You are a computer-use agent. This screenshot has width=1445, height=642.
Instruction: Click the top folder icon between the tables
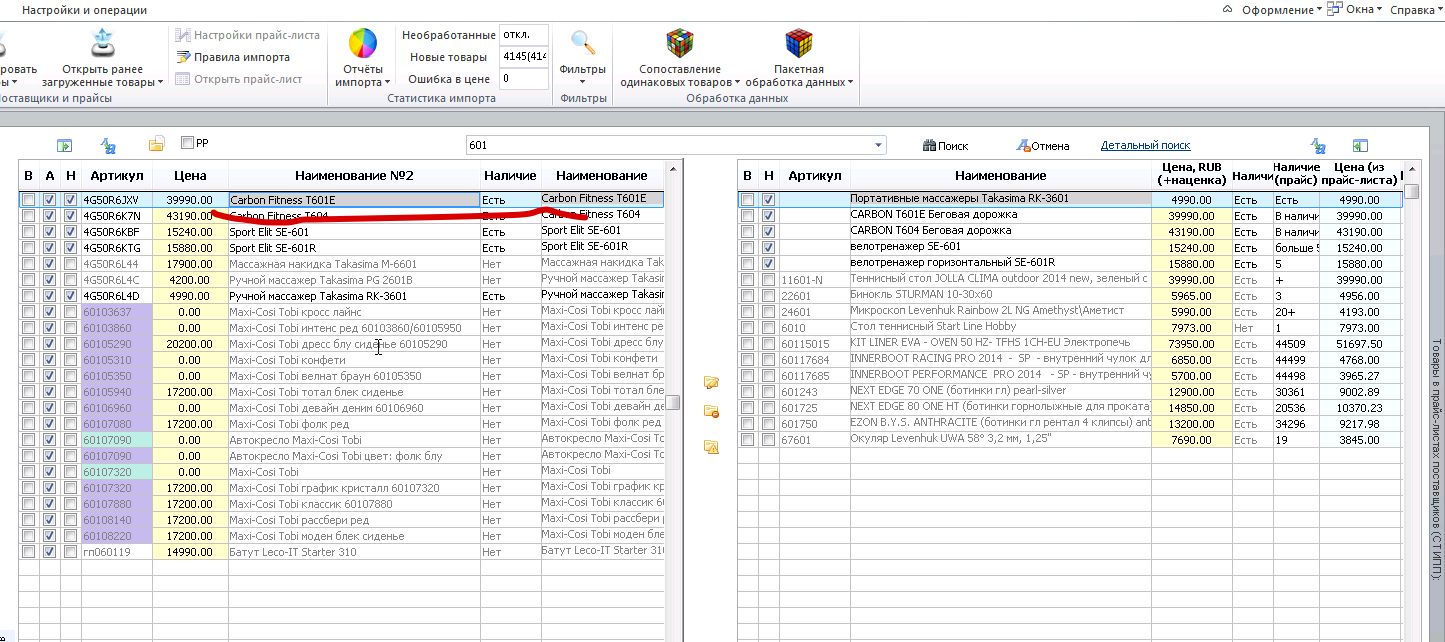711,382
